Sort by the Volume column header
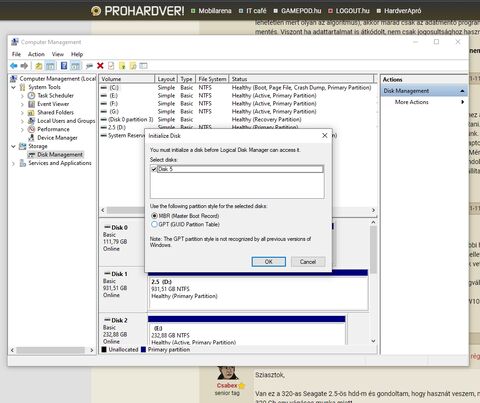This screenshot has width=480, height=403. 127,79
